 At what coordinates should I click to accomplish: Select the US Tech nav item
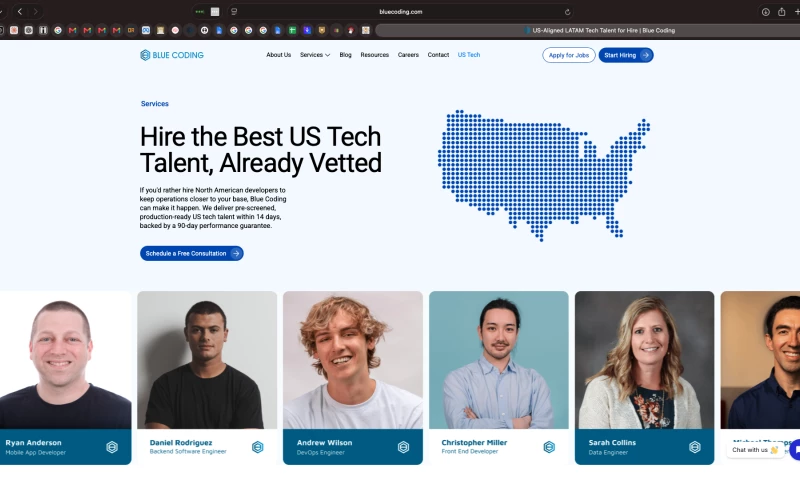tap(469, 55)
